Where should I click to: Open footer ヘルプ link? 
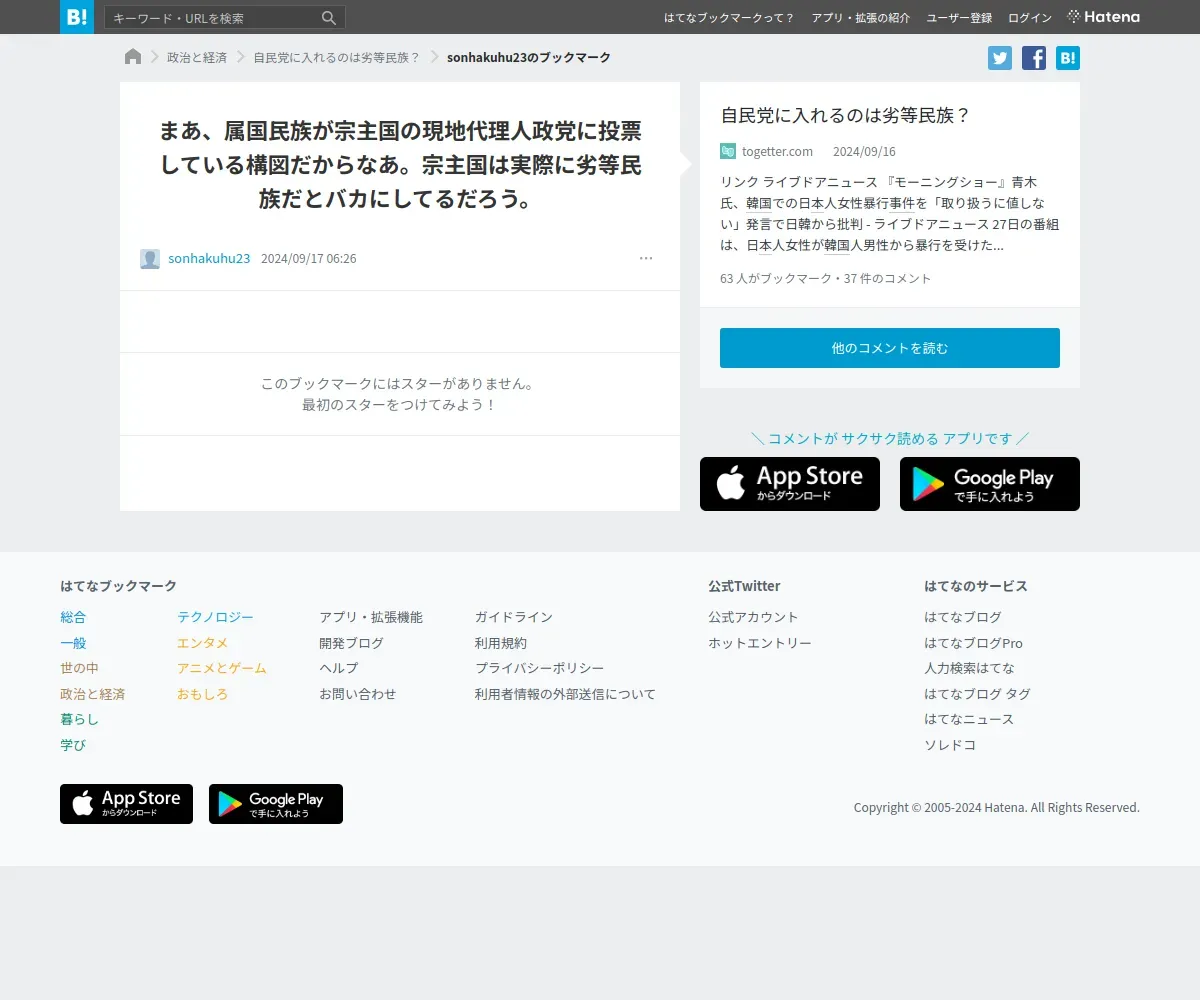[x=338, y=668]
